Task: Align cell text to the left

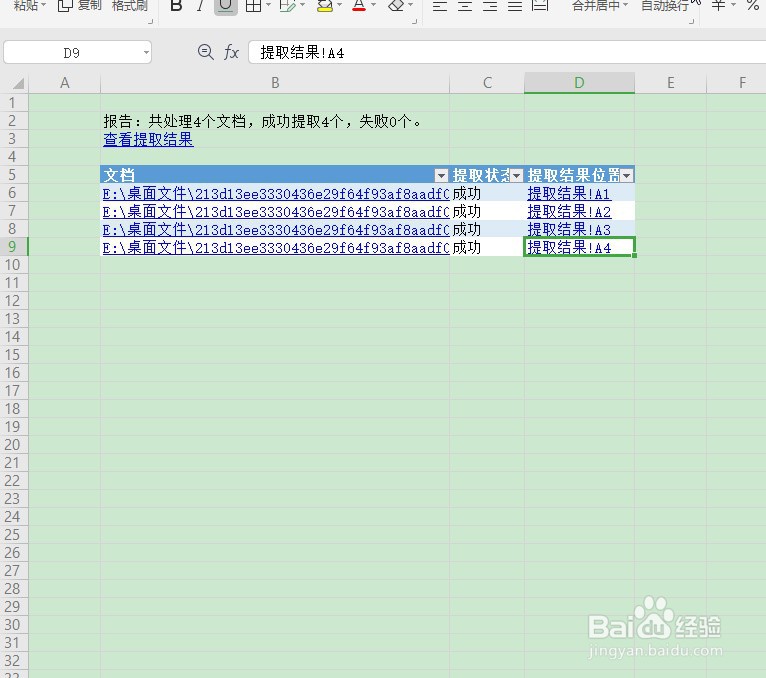Action: 440,6
